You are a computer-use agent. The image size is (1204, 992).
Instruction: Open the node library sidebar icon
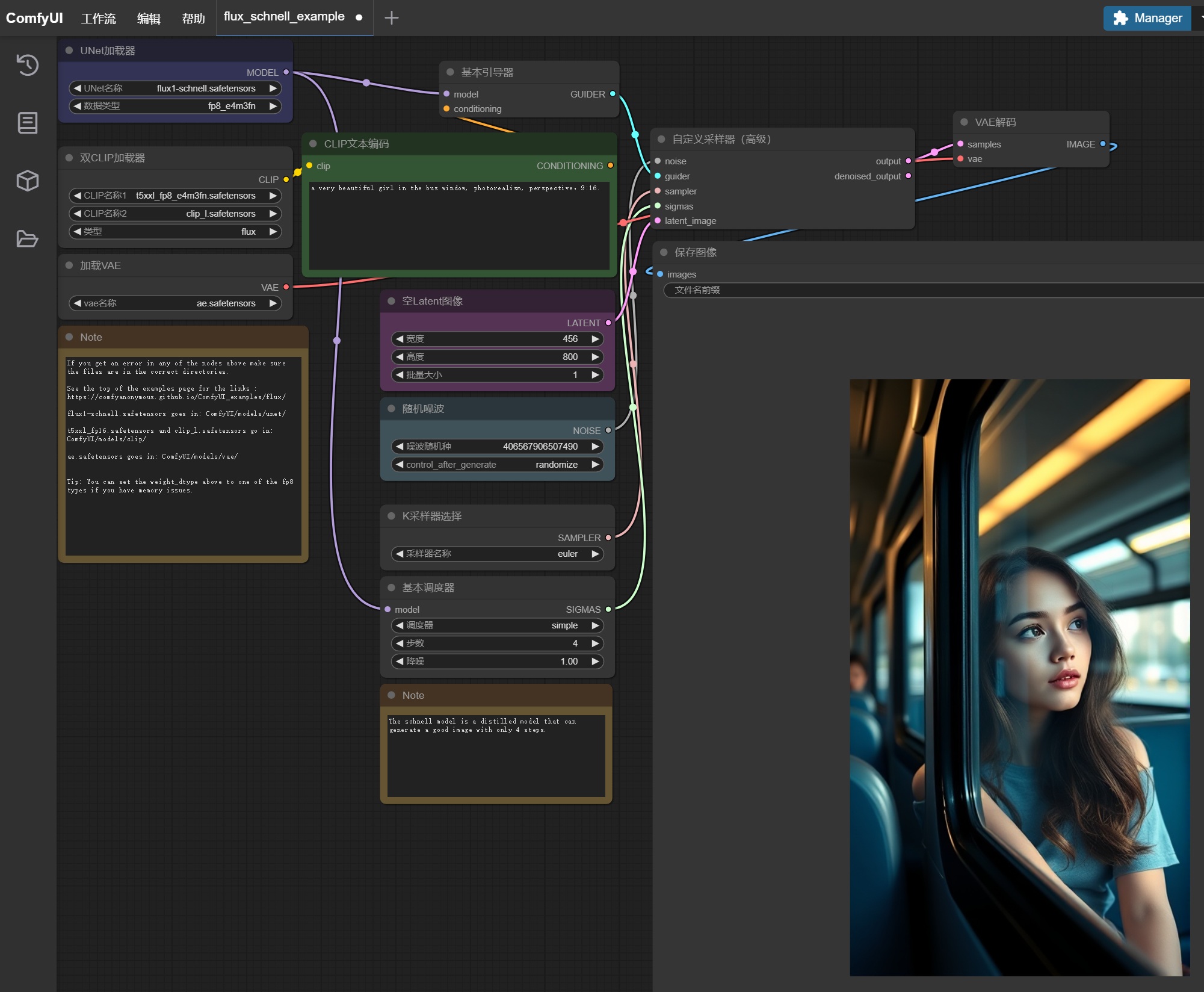(28, 123)
